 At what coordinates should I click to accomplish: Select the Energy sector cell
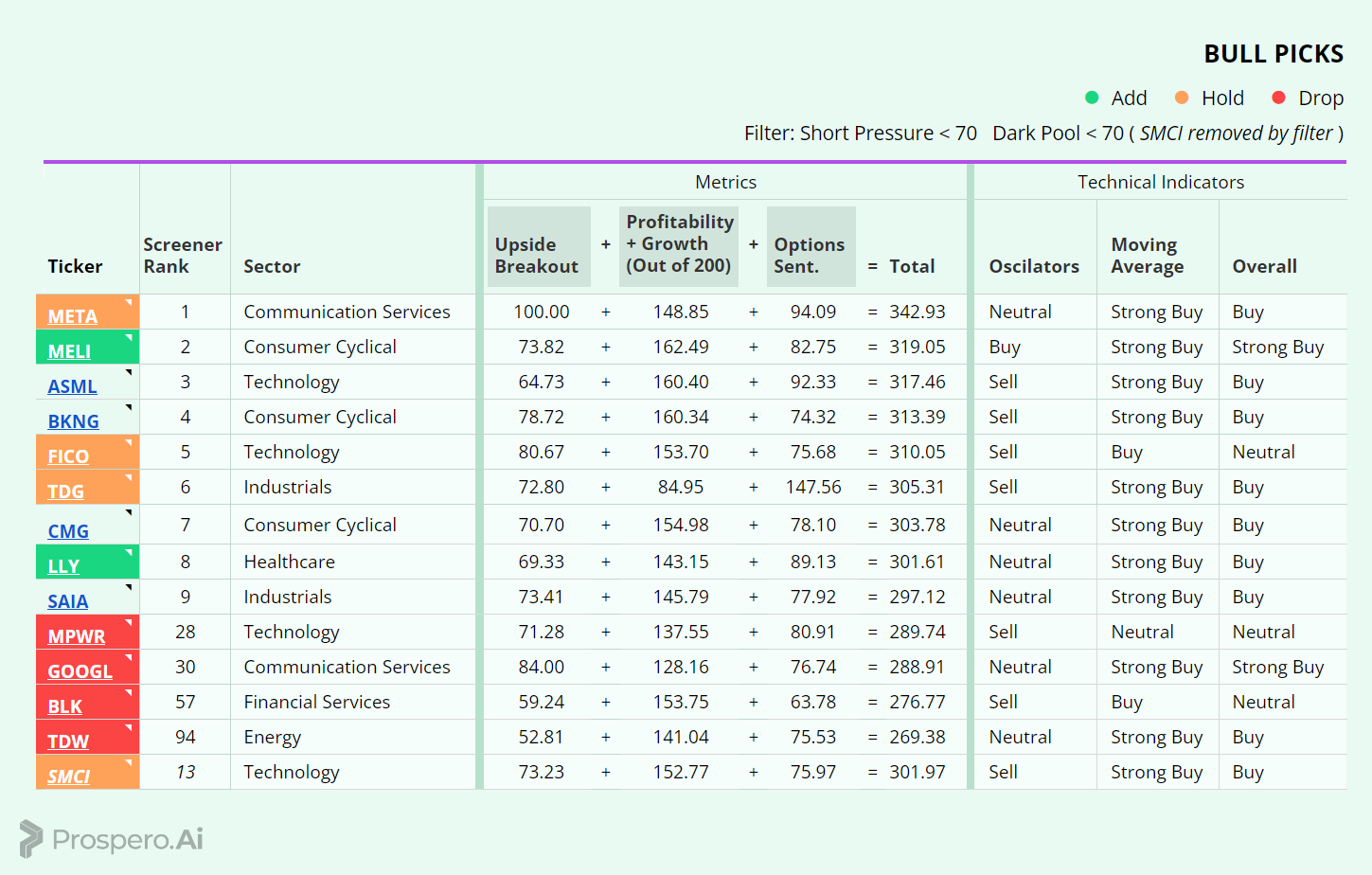coord(272,737)
